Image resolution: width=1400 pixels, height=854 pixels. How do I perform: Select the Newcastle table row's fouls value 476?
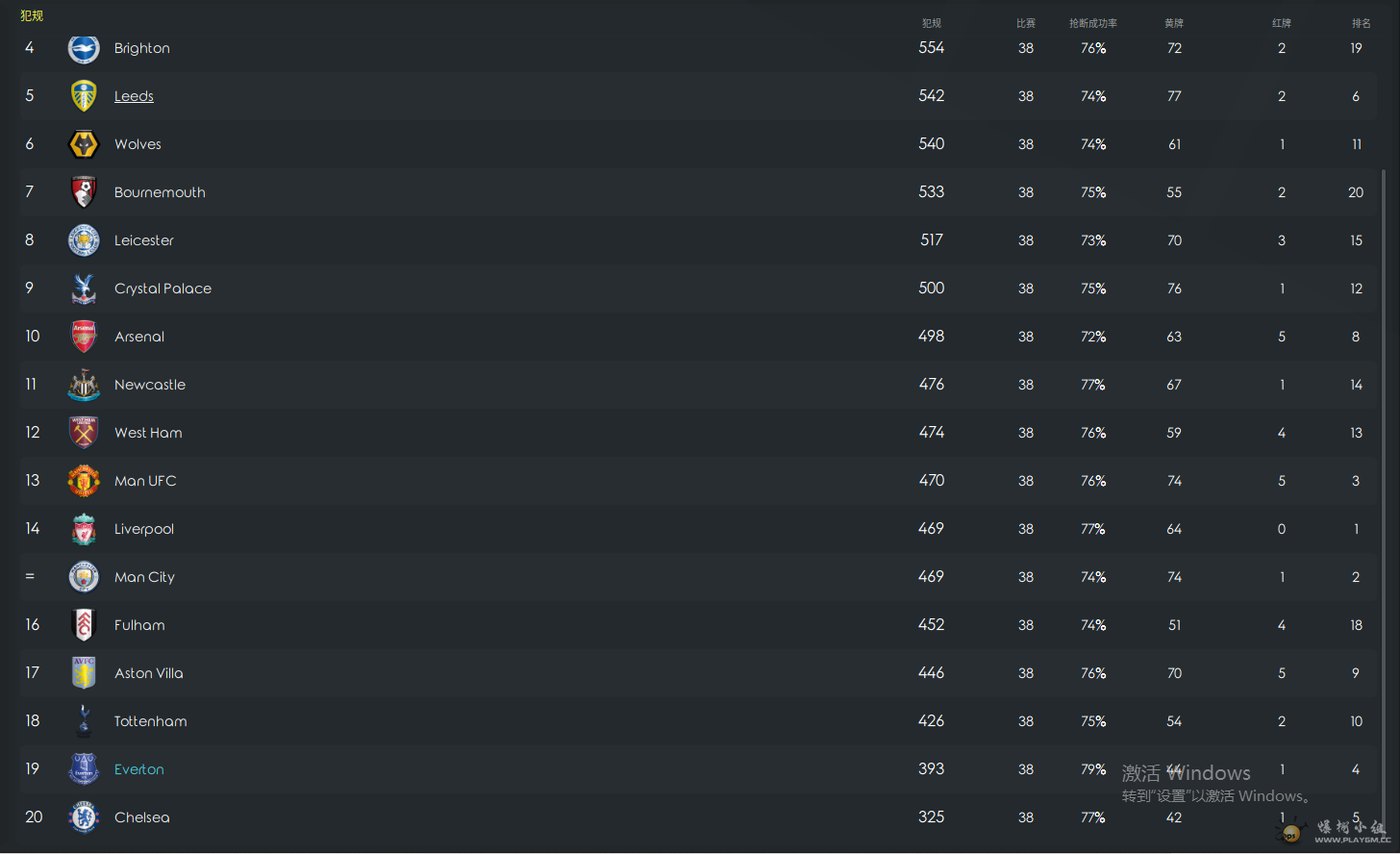931,385
